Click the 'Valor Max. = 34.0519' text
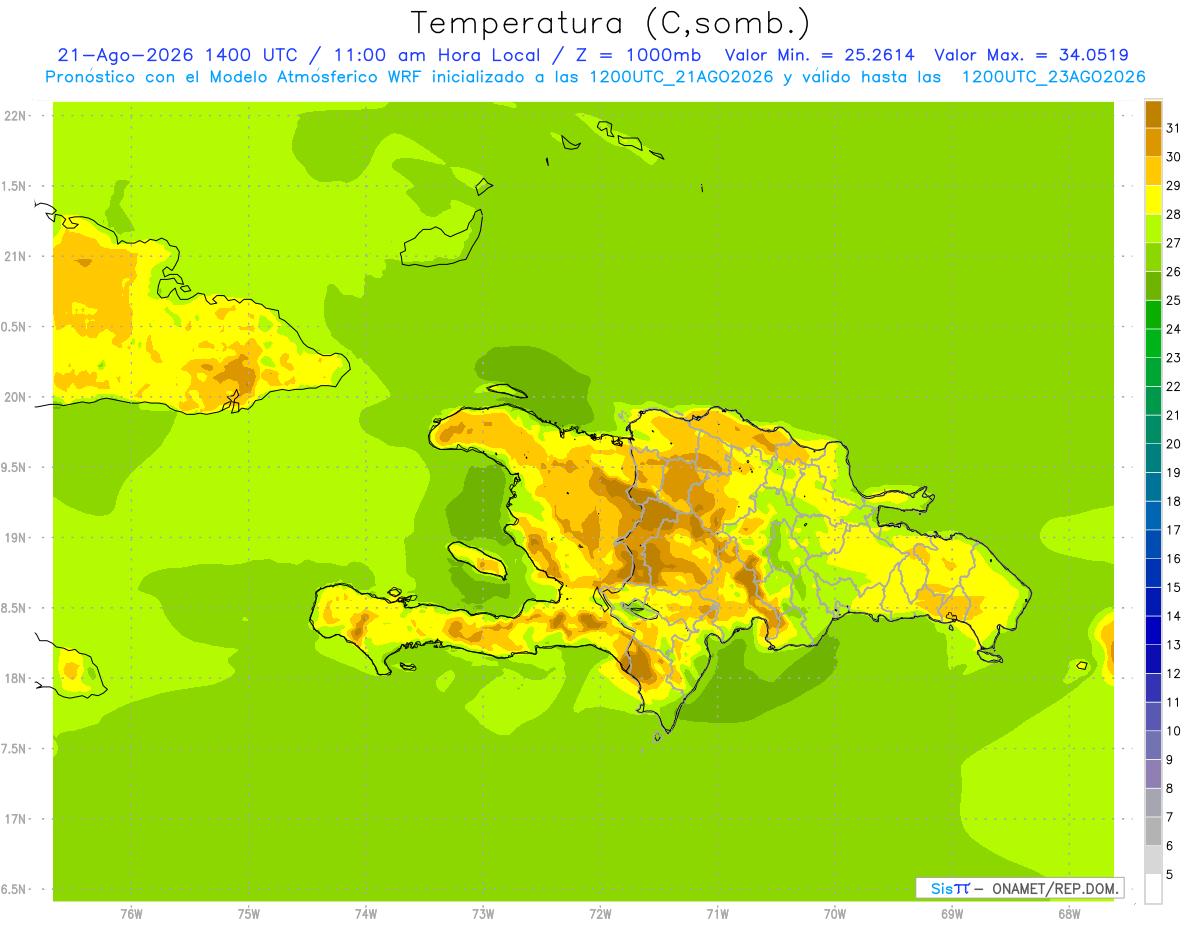Viewport: 1200px width, 927px height. tap(1031, 55)
